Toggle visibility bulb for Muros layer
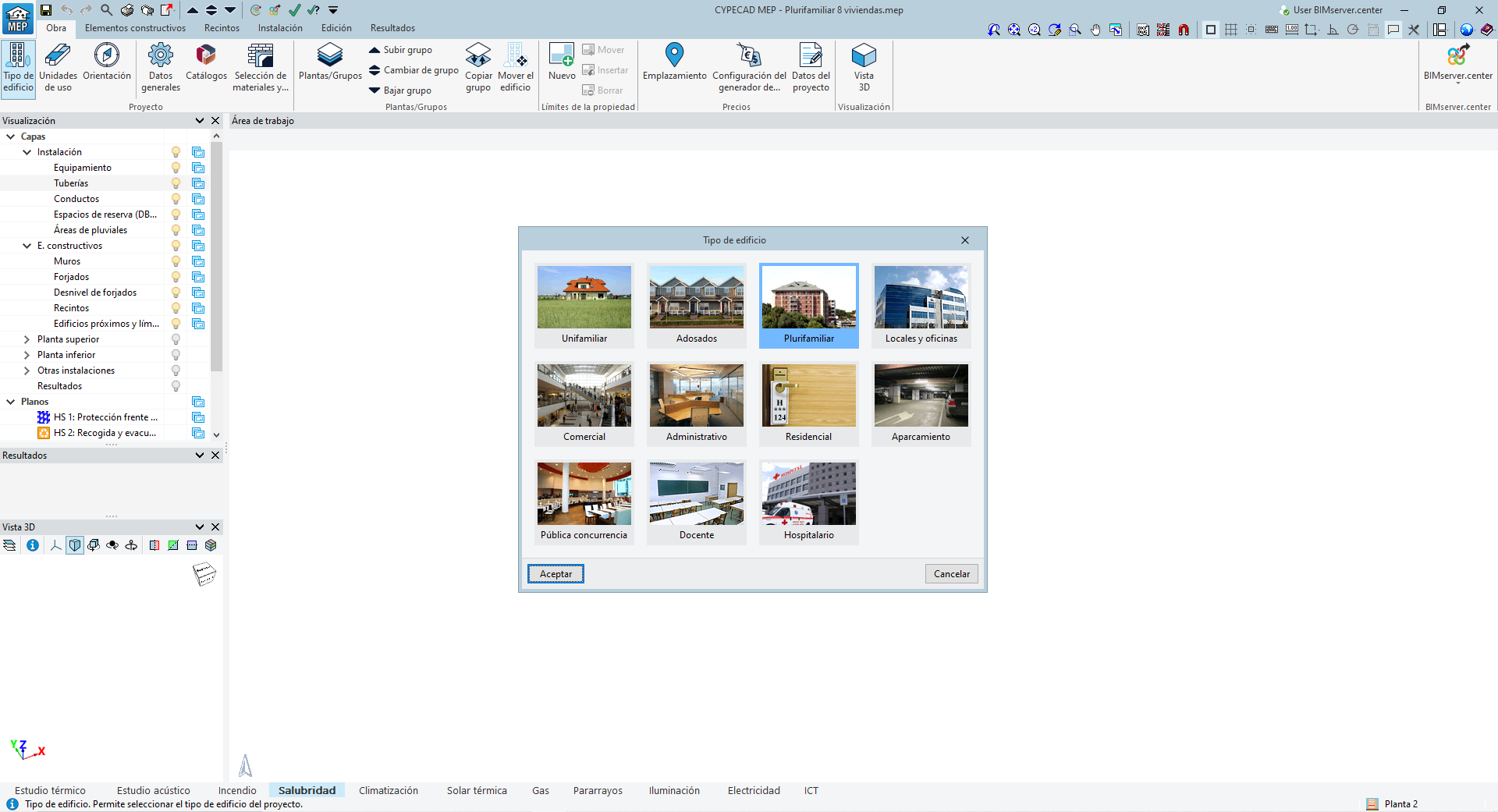Viewport: 1498px width, 812px height. 176,261
